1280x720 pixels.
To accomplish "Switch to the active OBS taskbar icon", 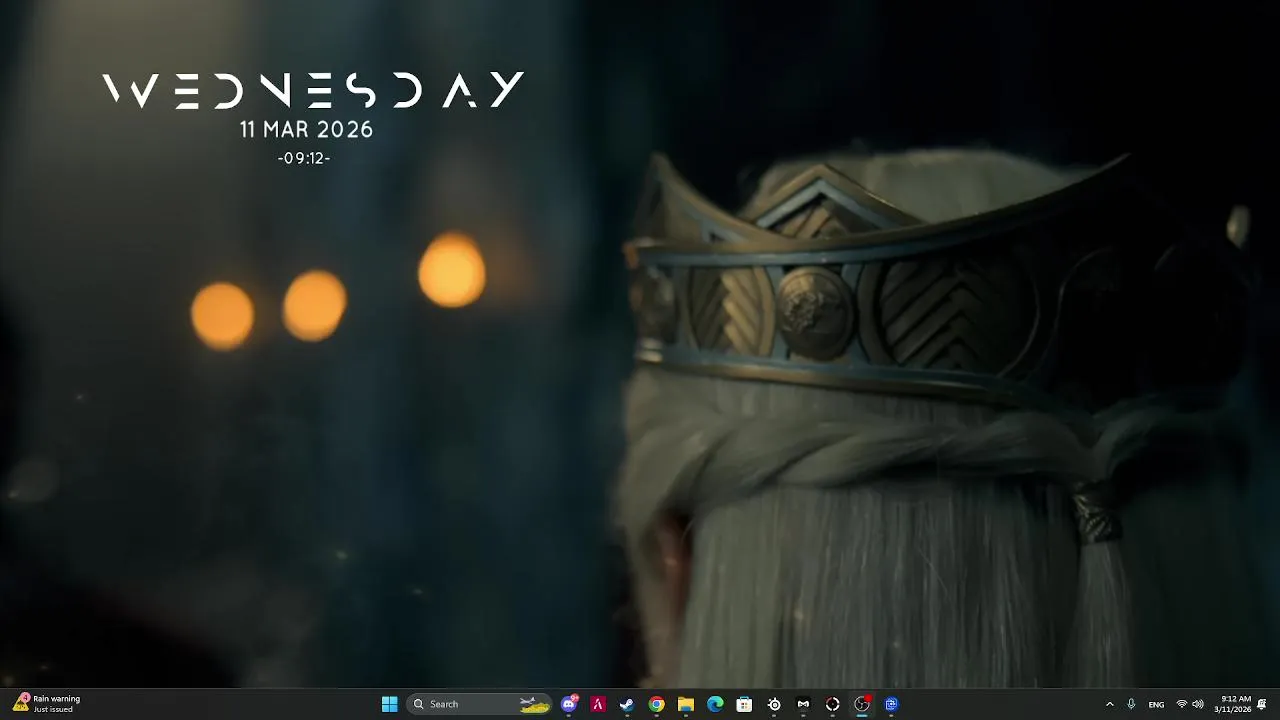I will pos(862,704).
